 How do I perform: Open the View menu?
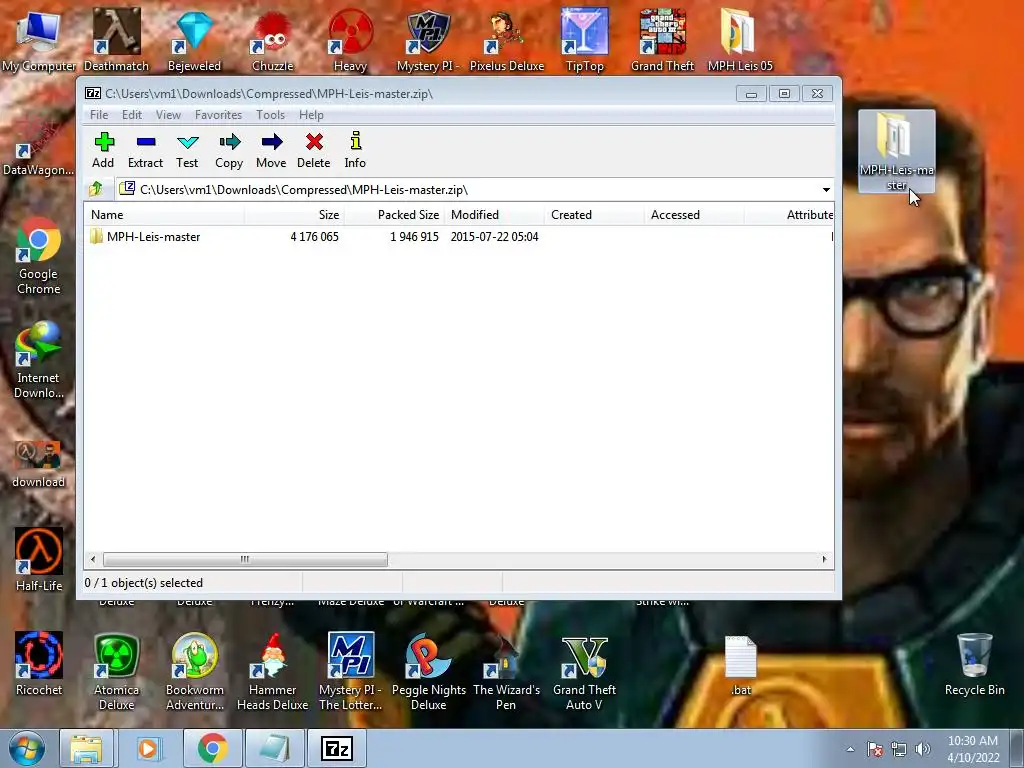point(168,115)
